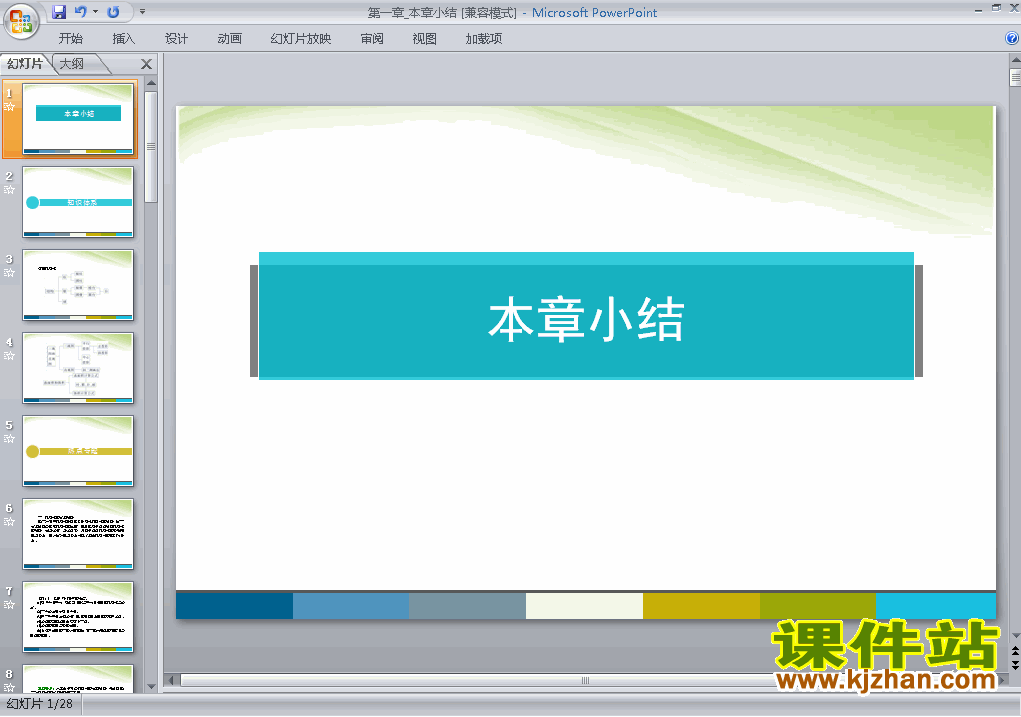Click horizontal scrollbar left arrow
The image size is (1021, 717).
point(171,681)
